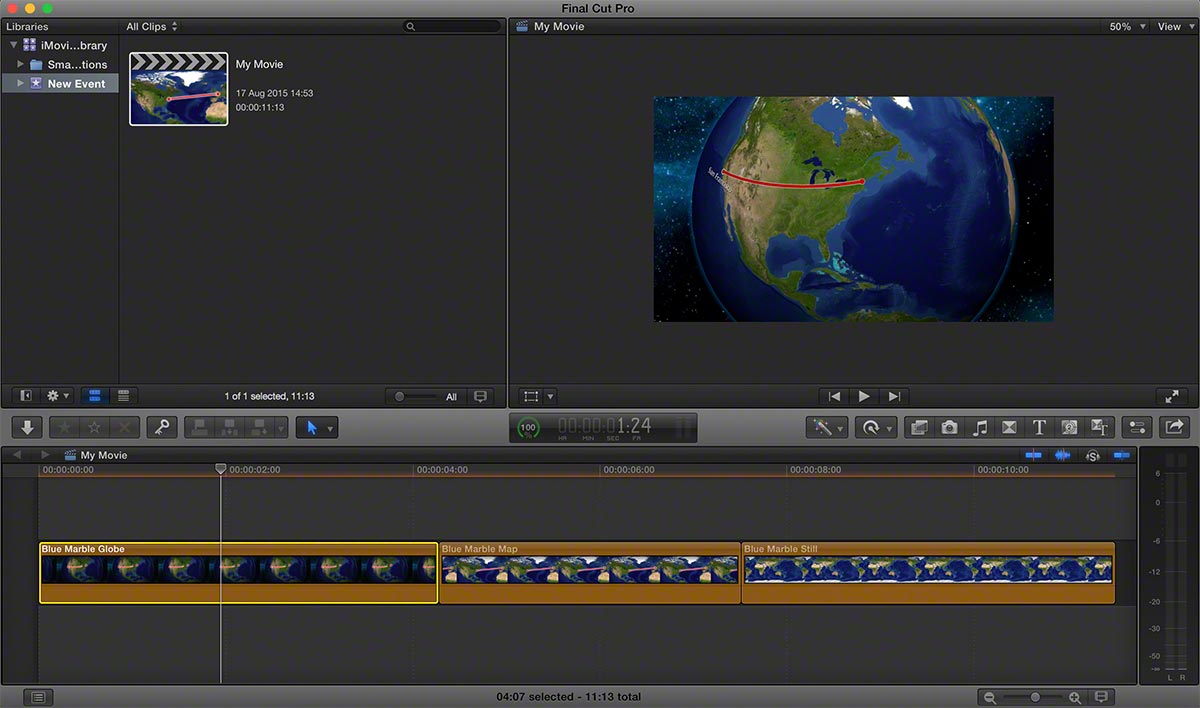Expand the iMovie Library disclosure triangle
Viewport: 1200px width, 708px height.
[12, 45]
